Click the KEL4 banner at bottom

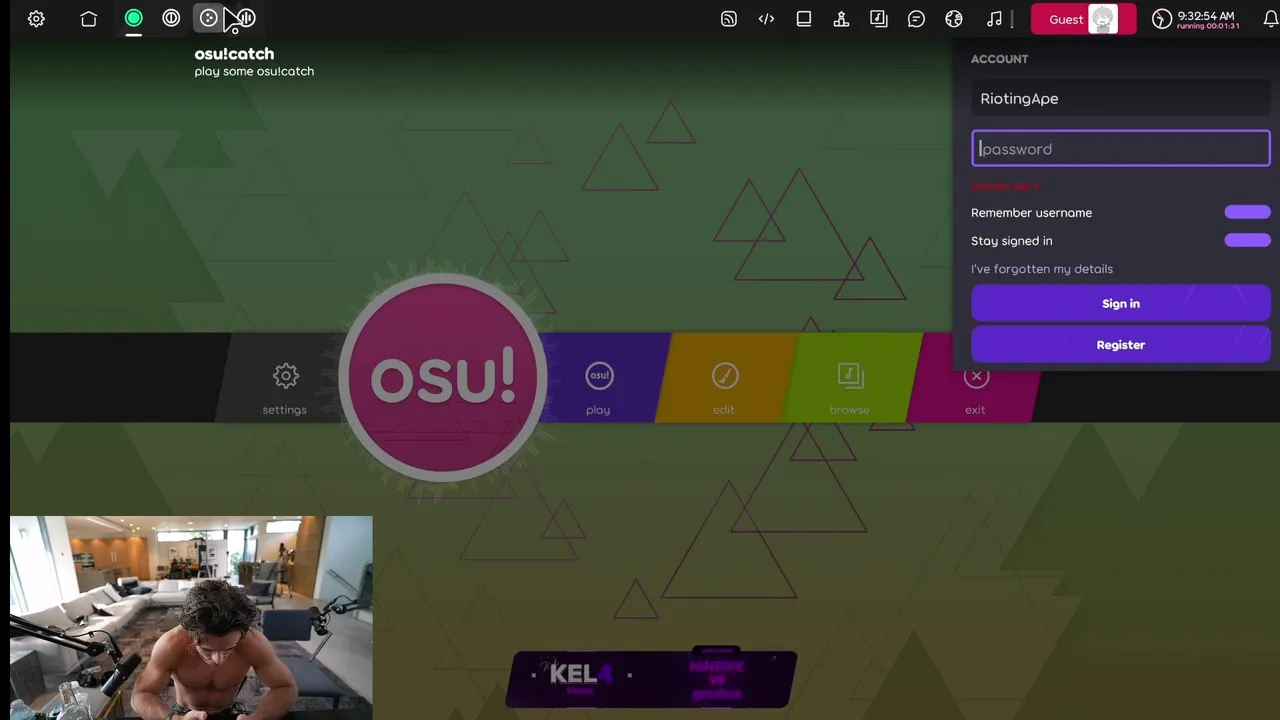pos(651,679)
